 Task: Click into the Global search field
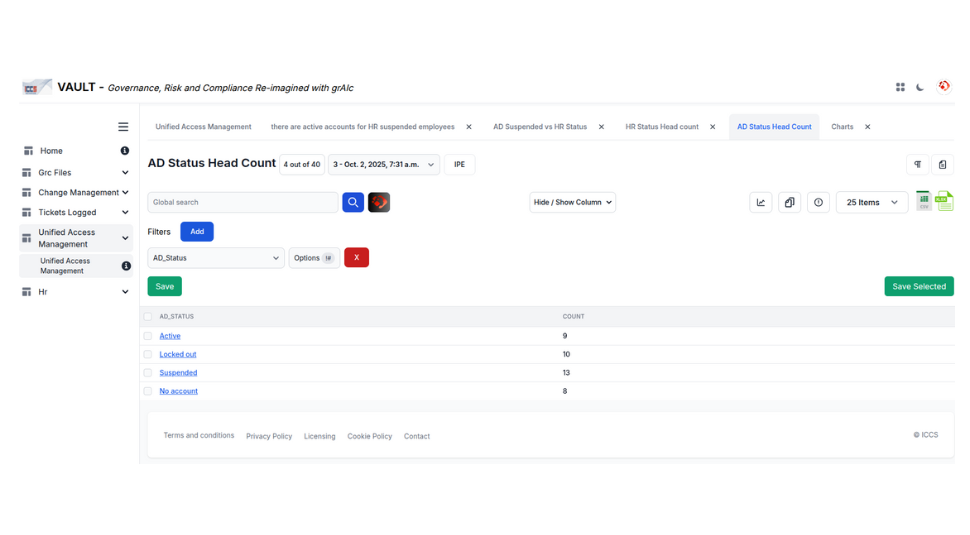pos(242,202)
